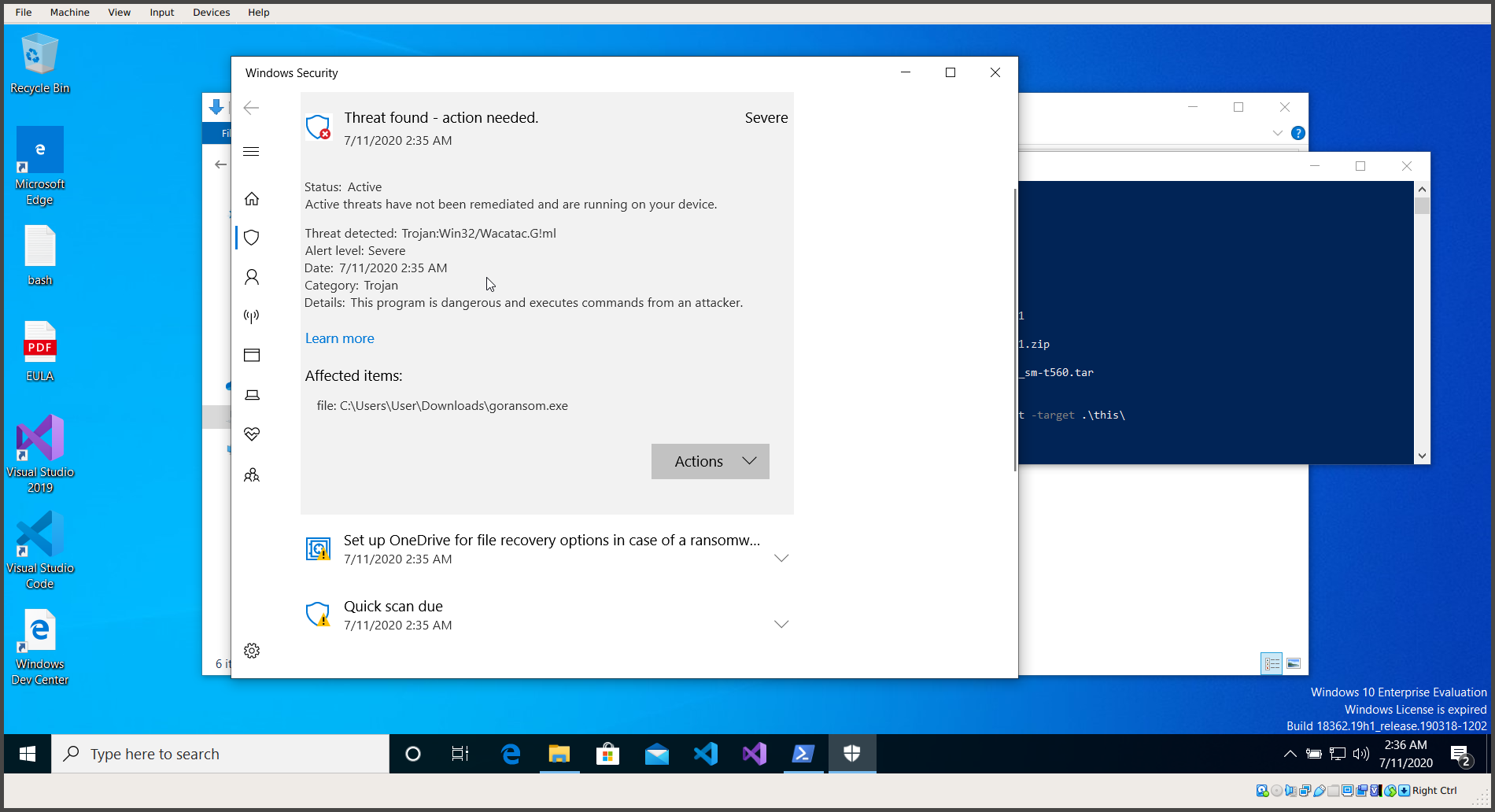The height and width of the screenshot is (812, 1495).
Task: Open the VirtualBox Help menu
Action: pos(259,13)
